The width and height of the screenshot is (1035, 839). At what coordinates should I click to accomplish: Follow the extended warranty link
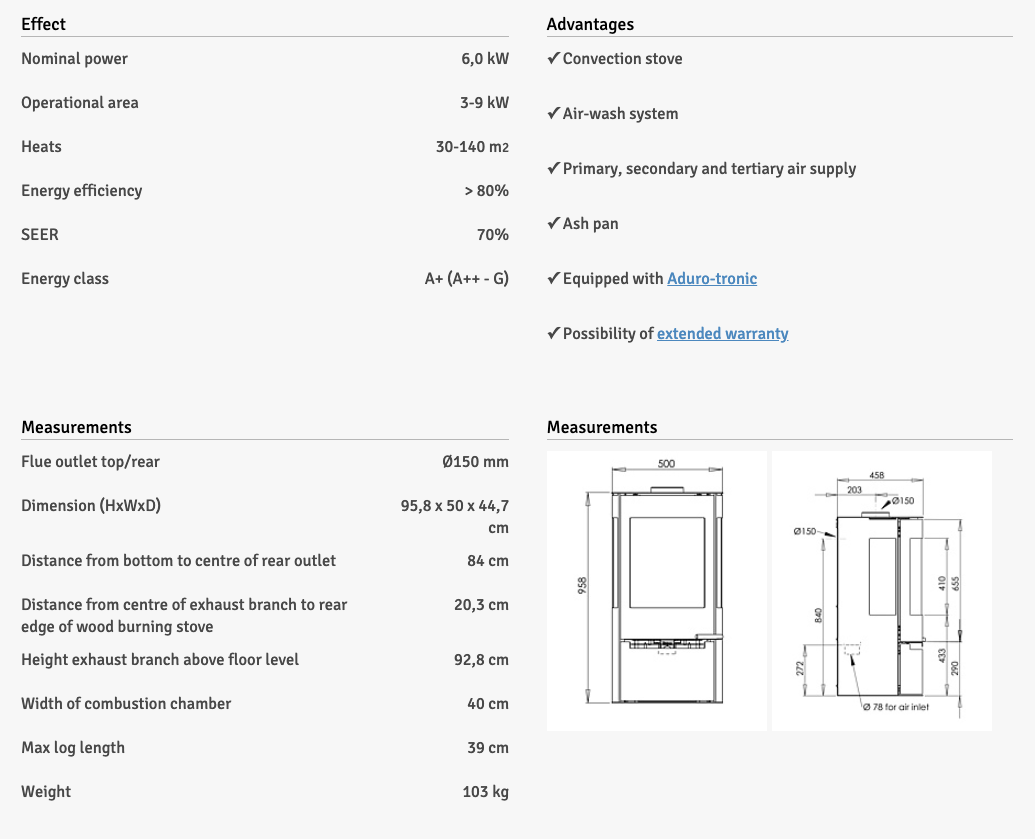722,334
